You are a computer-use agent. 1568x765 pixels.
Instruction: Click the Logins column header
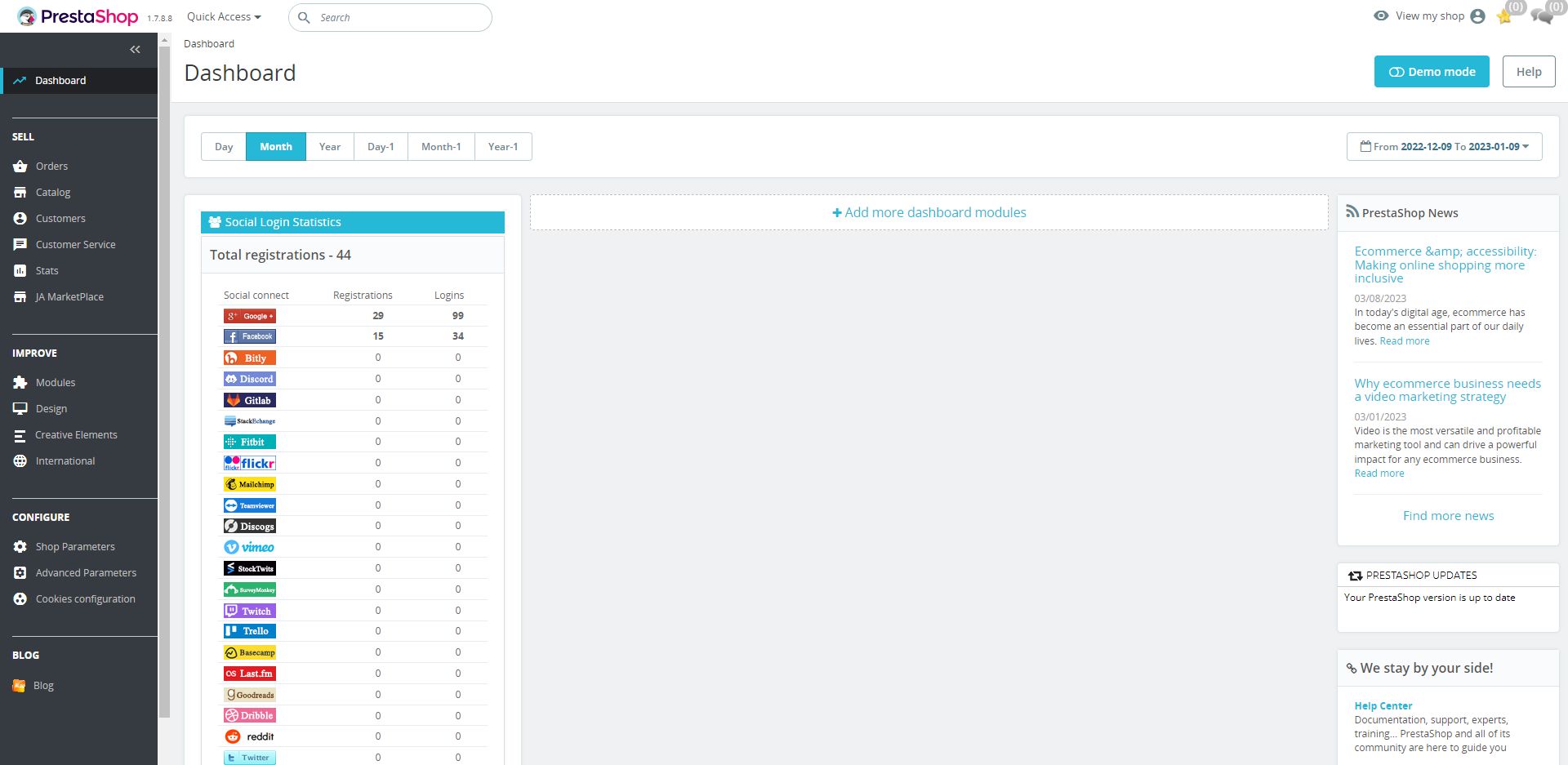(x=449, y=296)
